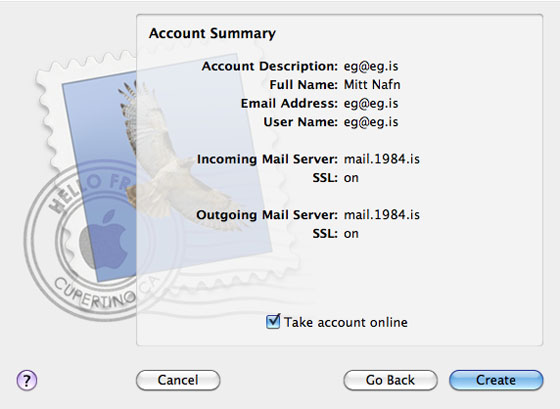Image resolution: width=560 pixels, height=409 pixels.
Task: Click the SSL on value under Outgoing server
Action: pos(351,234)
